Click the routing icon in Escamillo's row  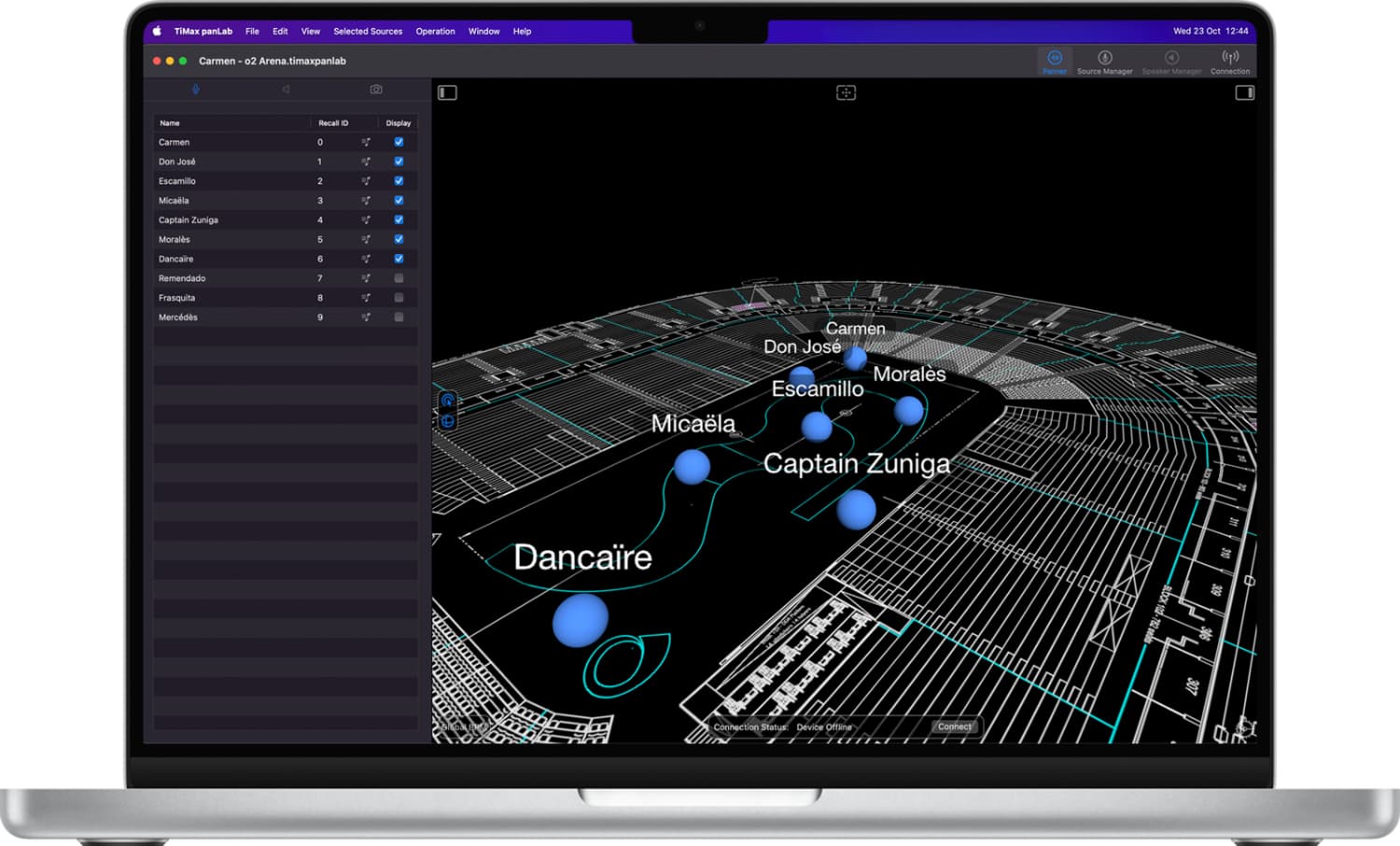(366, 180)
